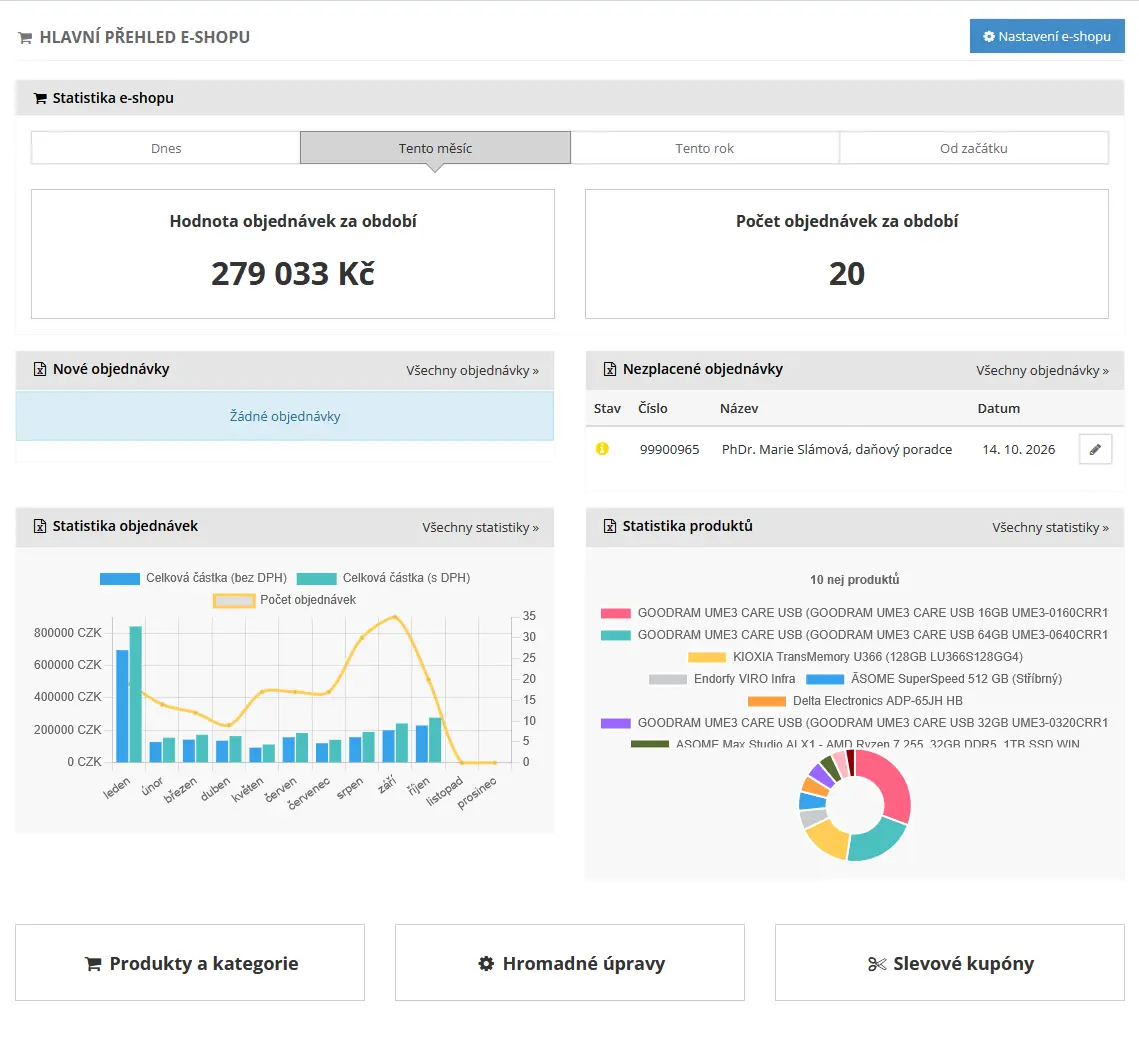The width and height of the screenshot is (1139, 1044).
Task: Open Všechny objednávky link in Nezaplacené objednávky
Action: 1042,371
